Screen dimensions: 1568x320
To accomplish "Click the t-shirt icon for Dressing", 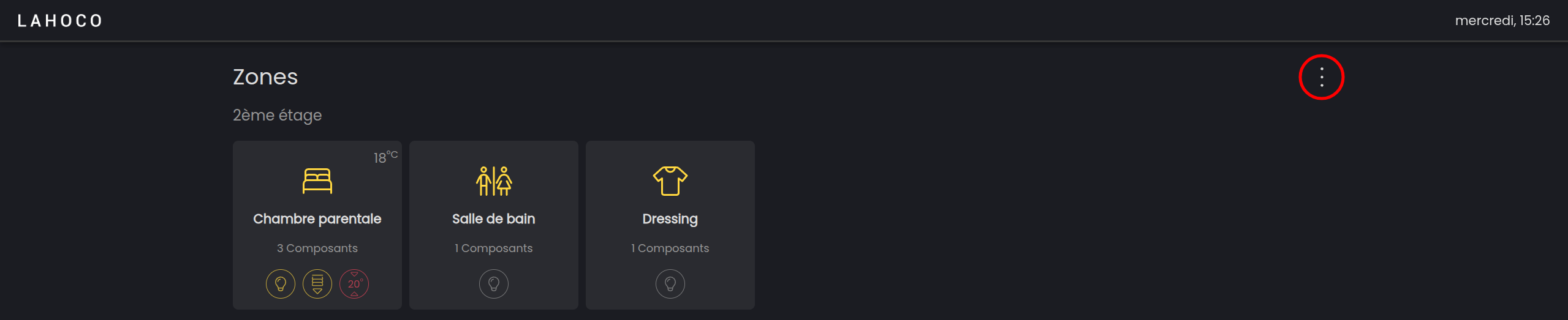I will point(670,181).
